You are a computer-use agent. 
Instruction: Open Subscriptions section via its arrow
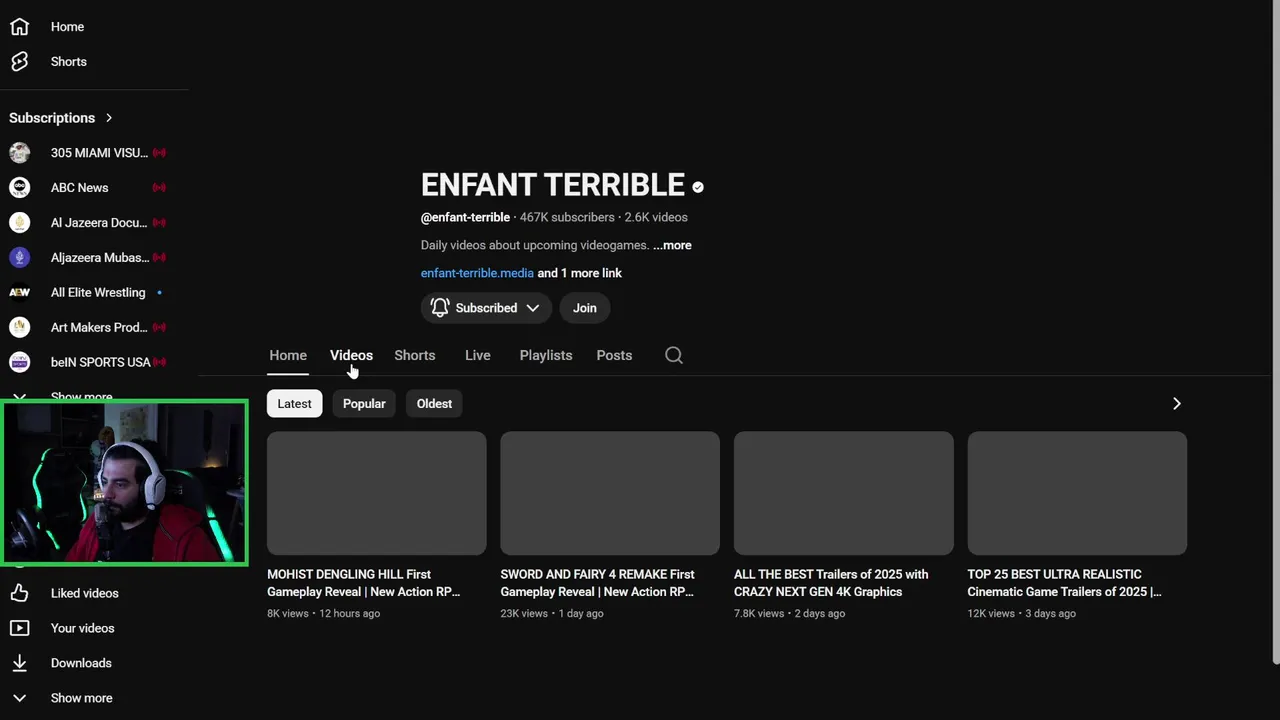pos(109,118)
